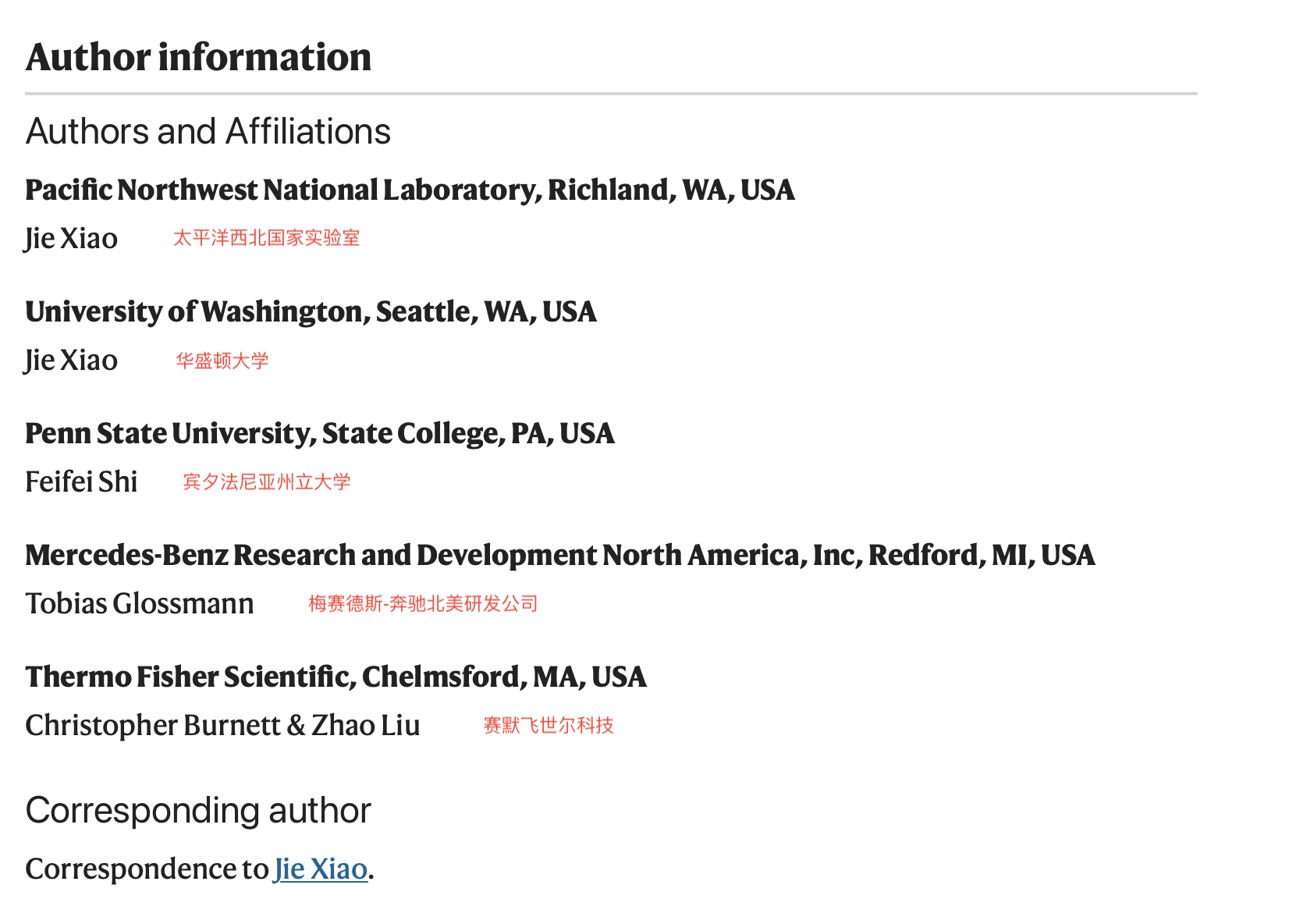Viewport: 1303px width, 924px height.
Task: Click the red 太平洋西北国家实验室 annotation
Action: click(x=266, y=238)
